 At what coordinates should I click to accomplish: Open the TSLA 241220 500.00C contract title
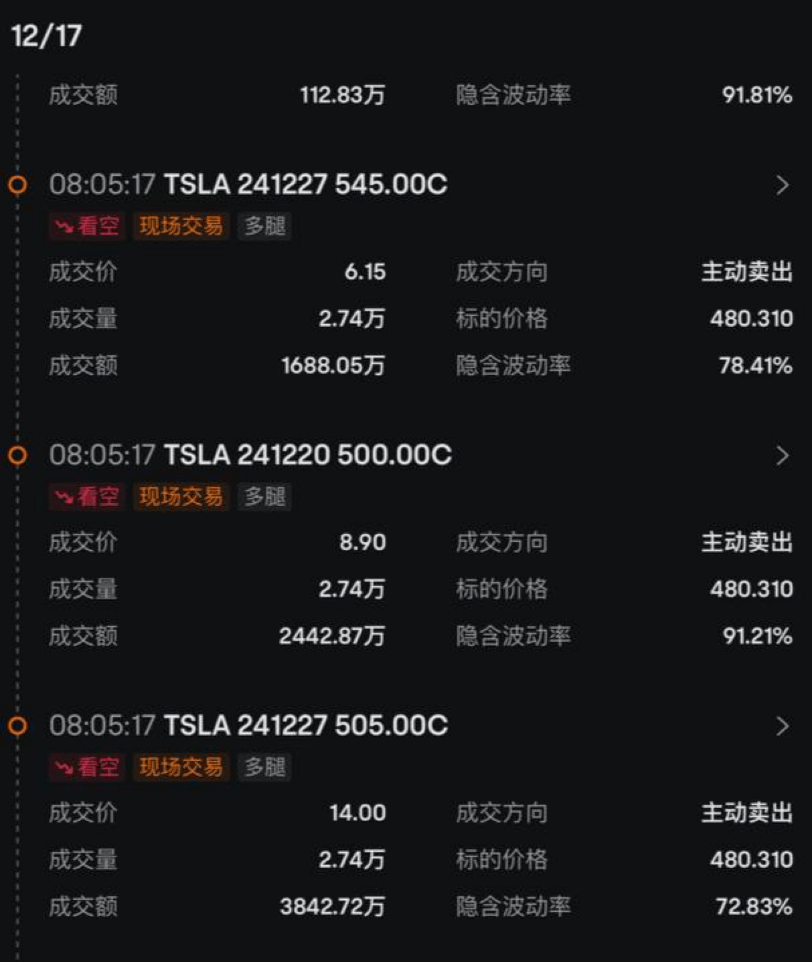(307, 456)
